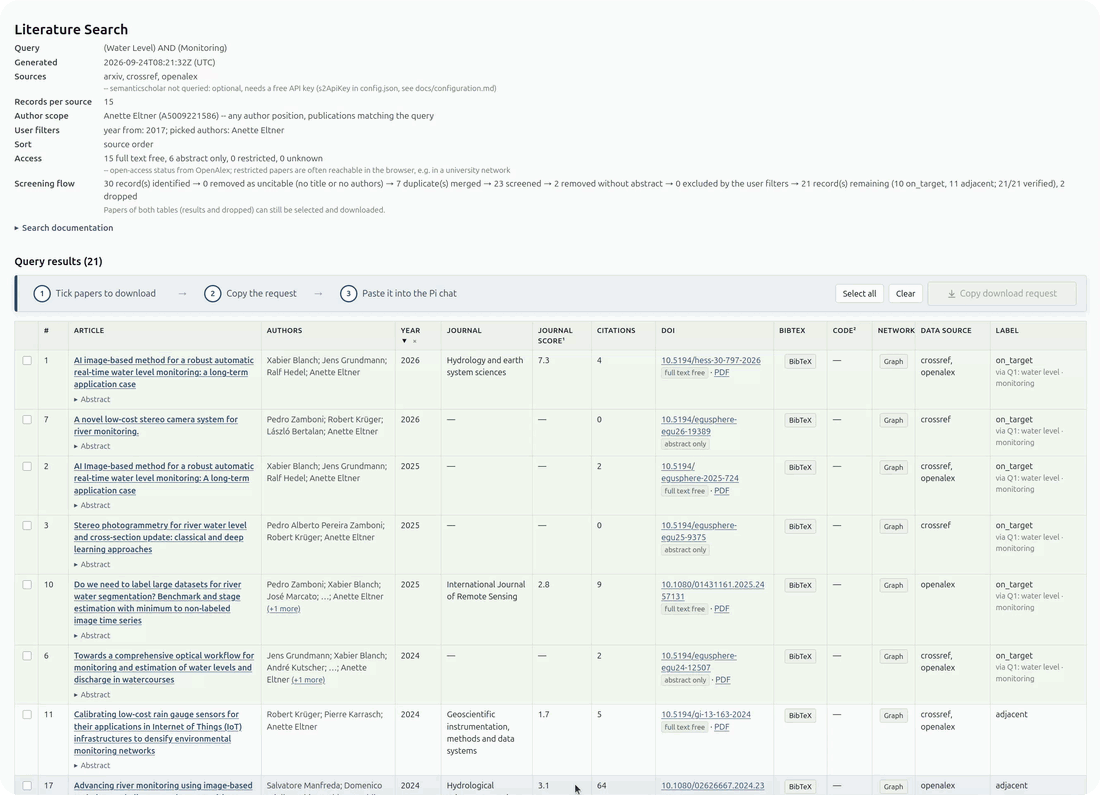The image size is (1100, 795).
Task: Open article 'A novel low-cost stereo camera system'
Action: [156, 425]
